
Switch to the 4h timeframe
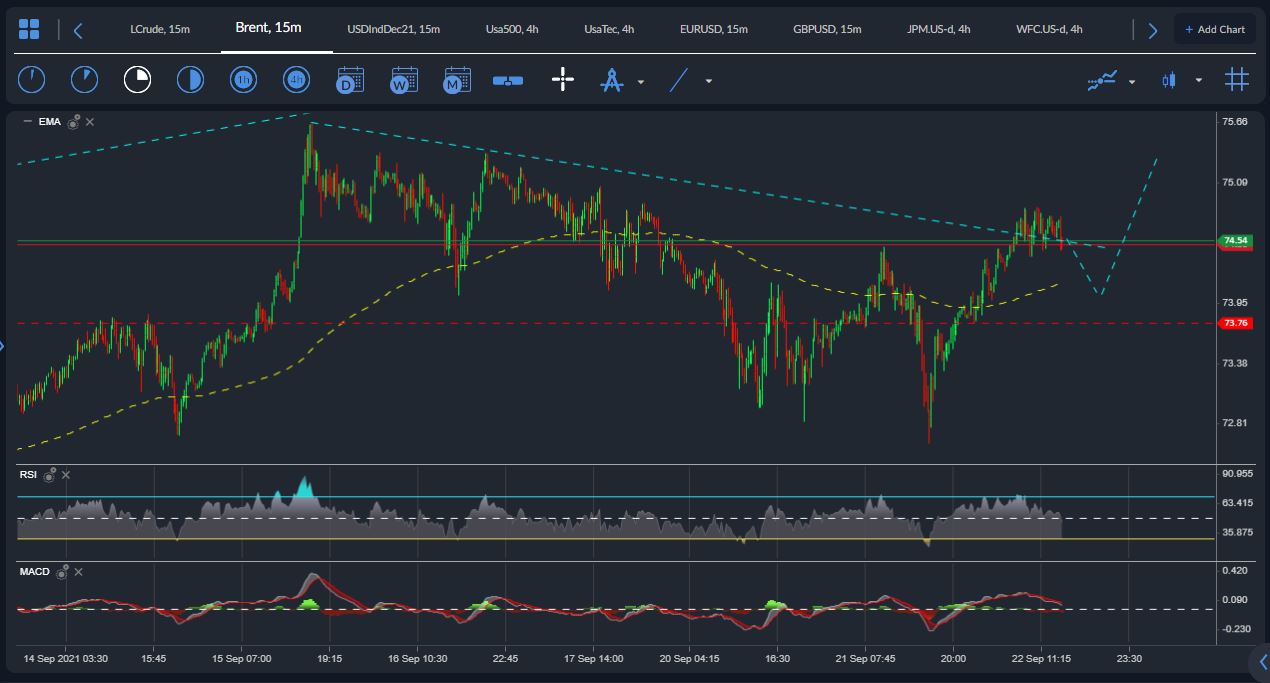pos(295,80)
